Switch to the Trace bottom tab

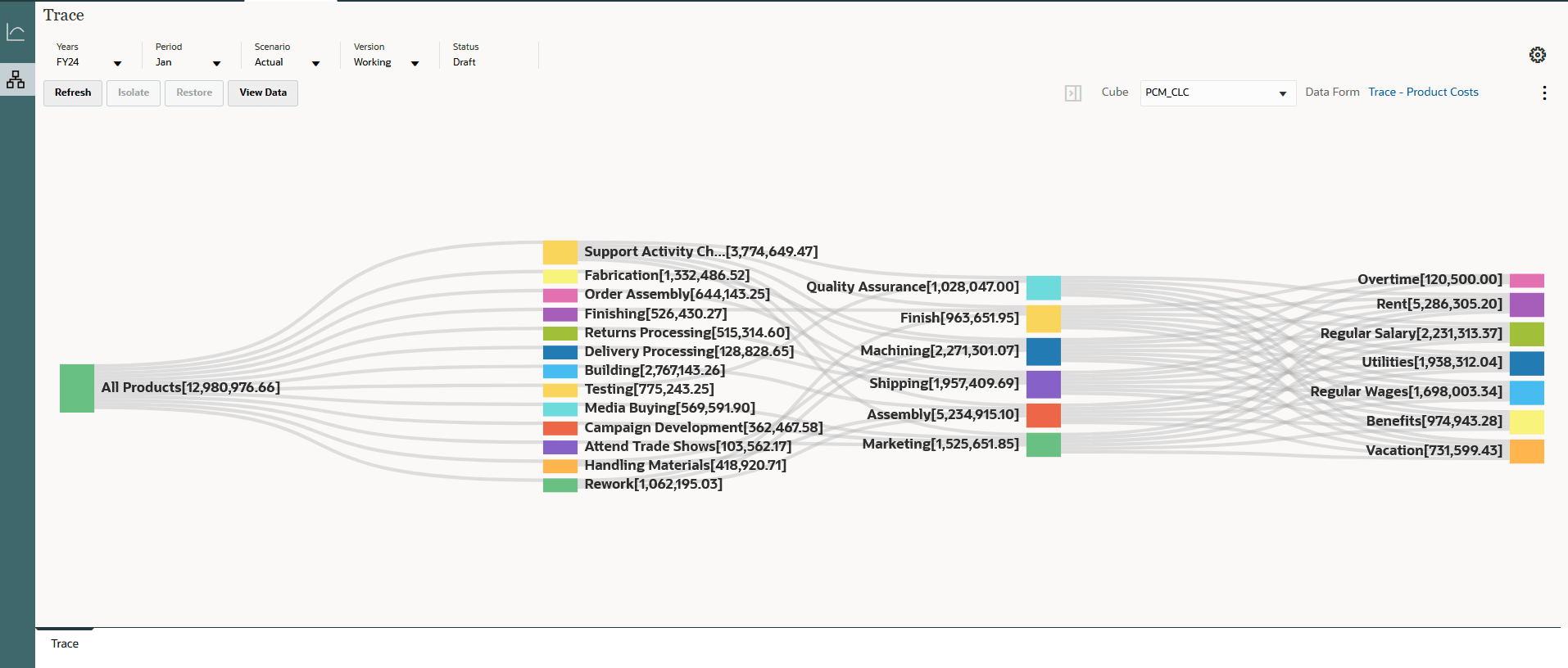pyautogui.click(x=65, y=643)
